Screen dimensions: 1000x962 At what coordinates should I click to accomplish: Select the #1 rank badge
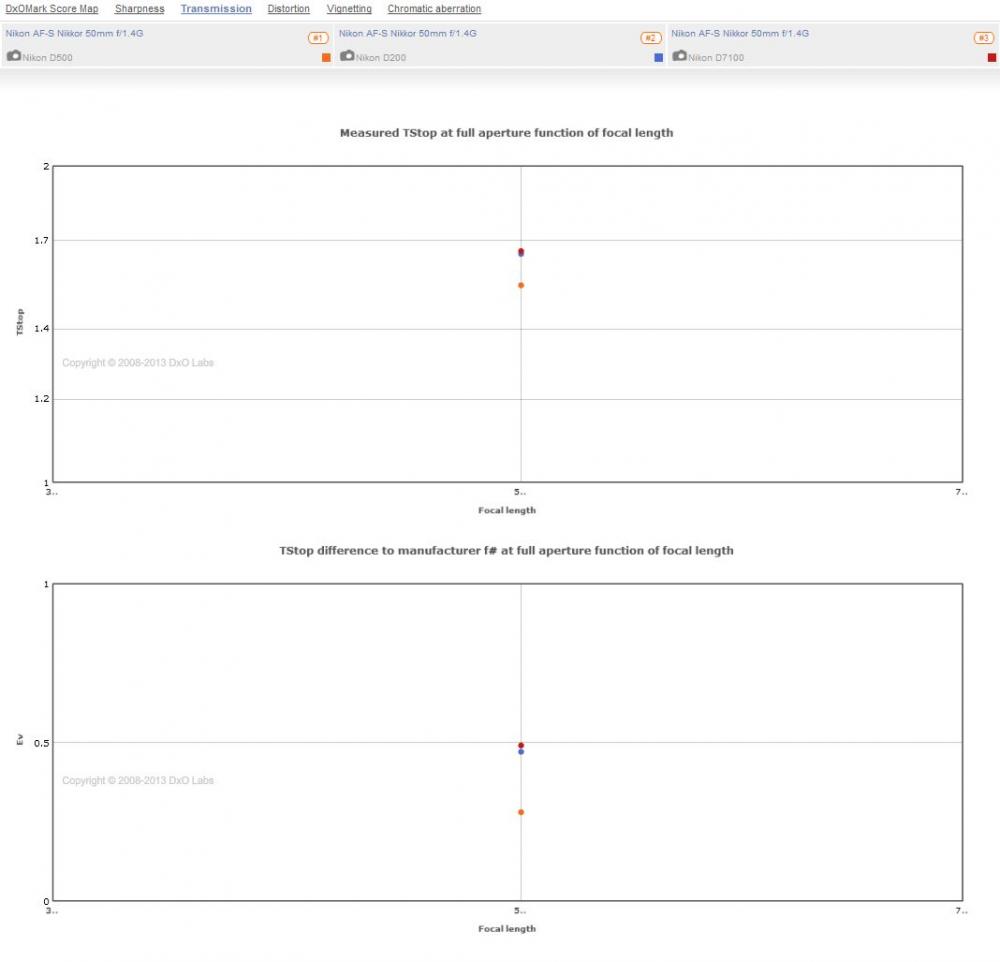318,38
